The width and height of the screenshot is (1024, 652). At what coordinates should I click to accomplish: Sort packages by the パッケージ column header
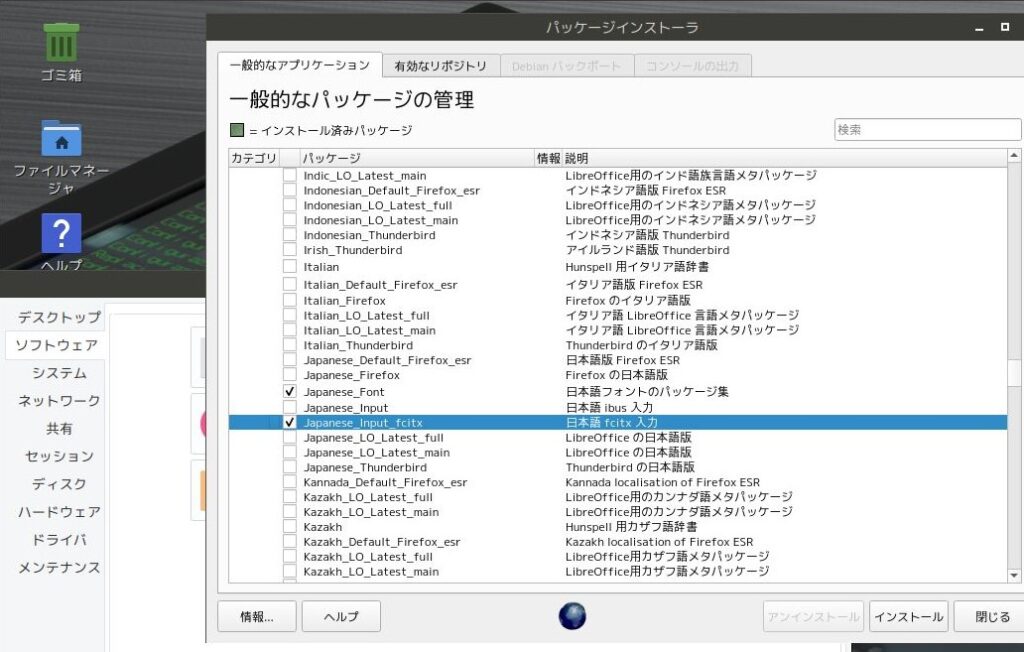coord(330,157)
